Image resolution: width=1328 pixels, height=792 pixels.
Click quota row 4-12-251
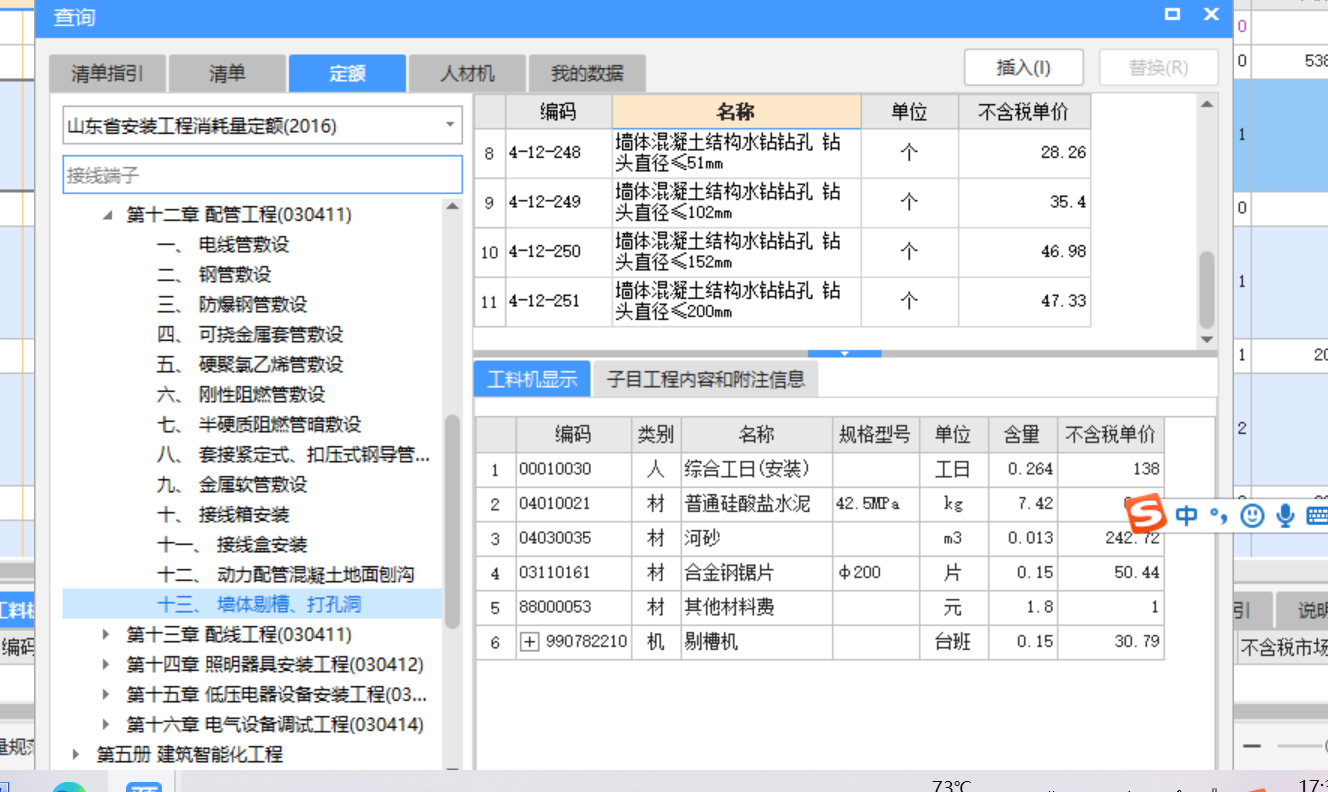pos(782,302)
